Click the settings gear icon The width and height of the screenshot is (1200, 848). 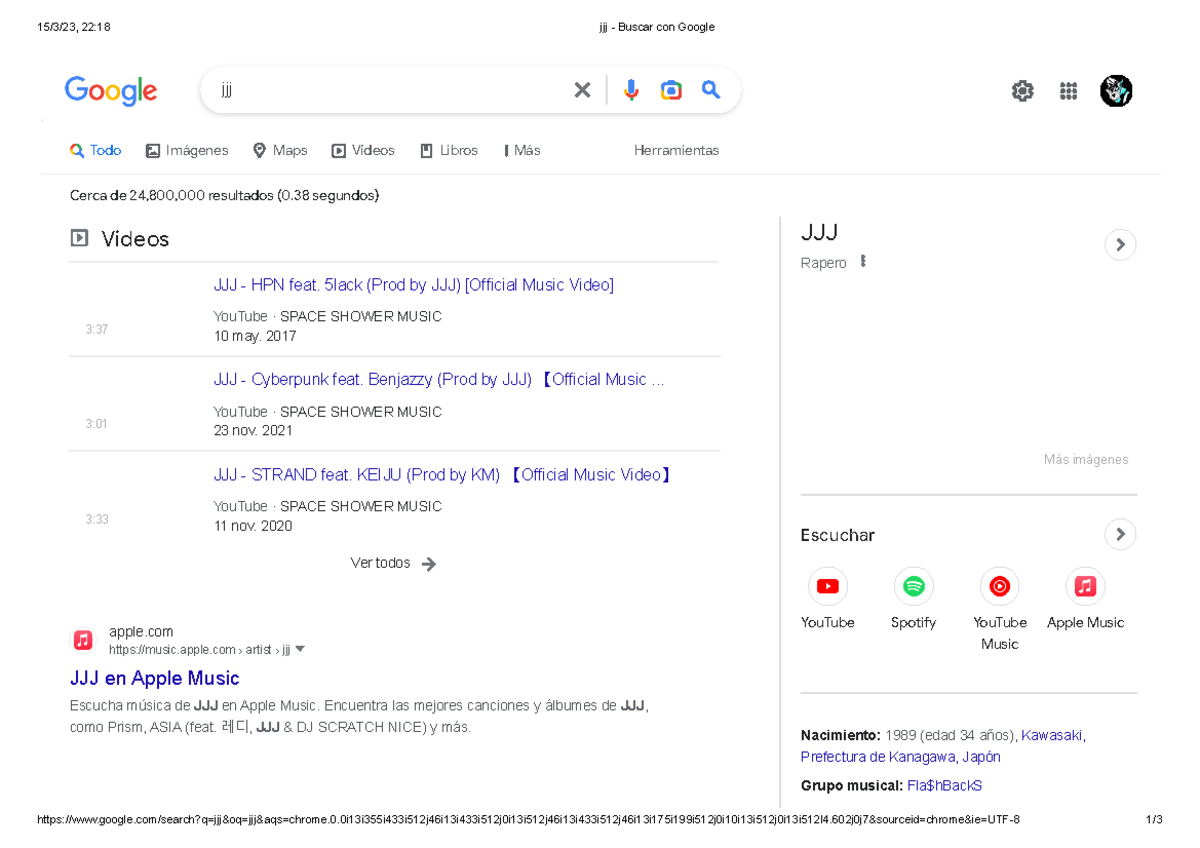1022,91
